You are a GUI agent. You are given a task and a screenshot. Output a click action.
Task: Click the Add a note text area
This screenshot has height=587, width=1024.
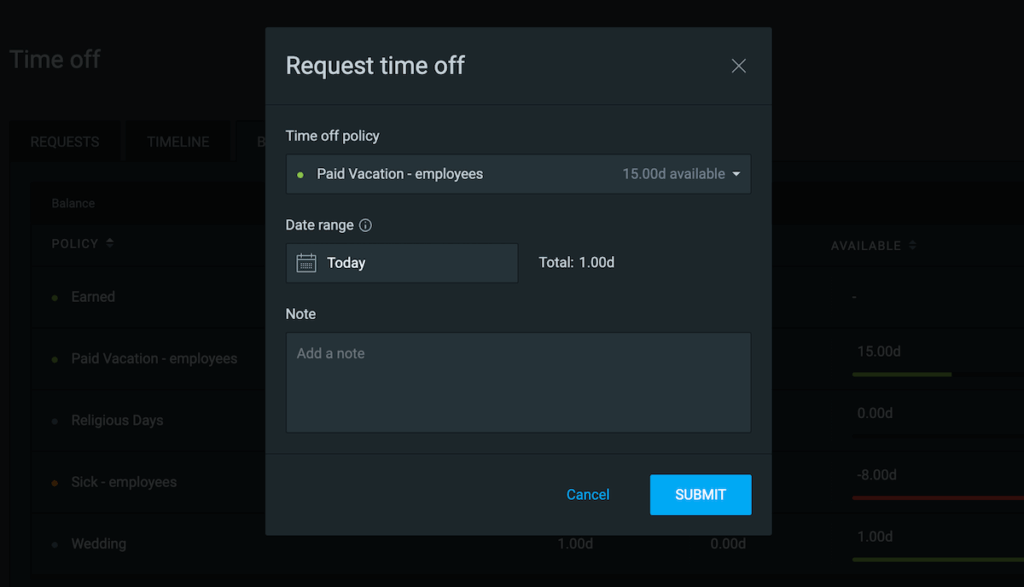coord(518,382)
